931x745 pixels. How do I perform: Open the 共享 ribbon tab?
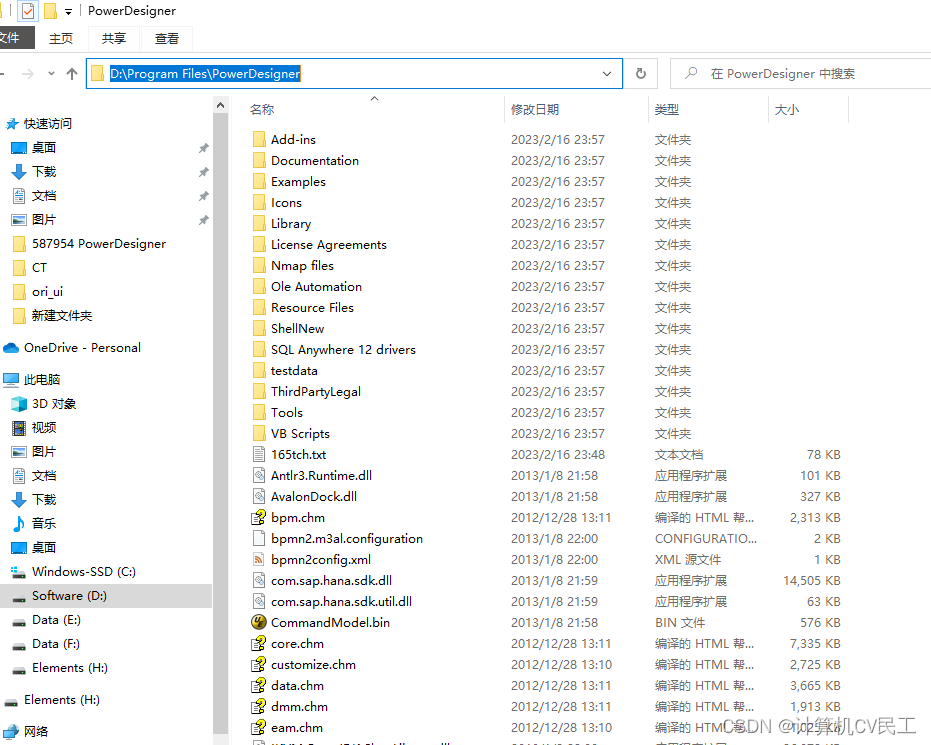coord(113,39)
